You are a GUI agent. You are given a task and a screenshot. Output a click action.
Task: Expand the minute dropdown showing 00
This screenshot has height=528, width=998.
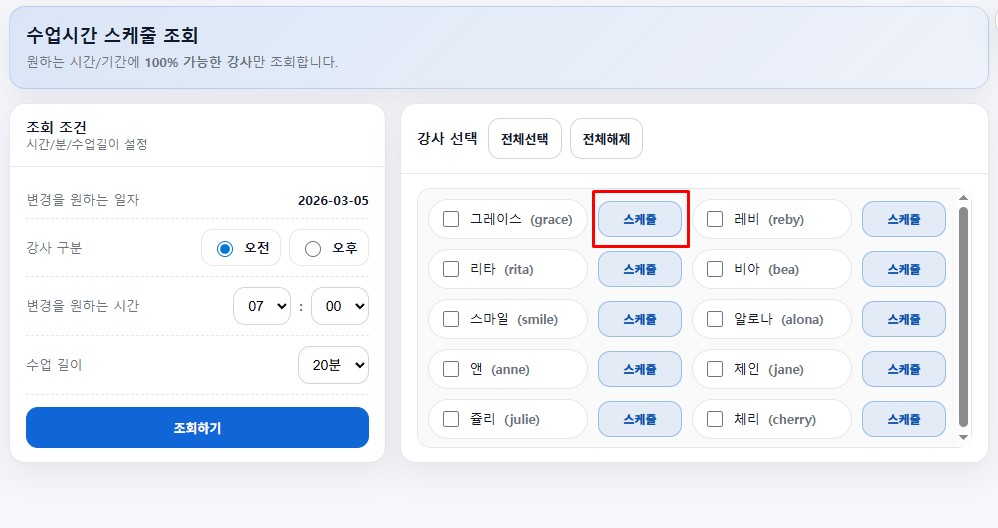[339, 306]
